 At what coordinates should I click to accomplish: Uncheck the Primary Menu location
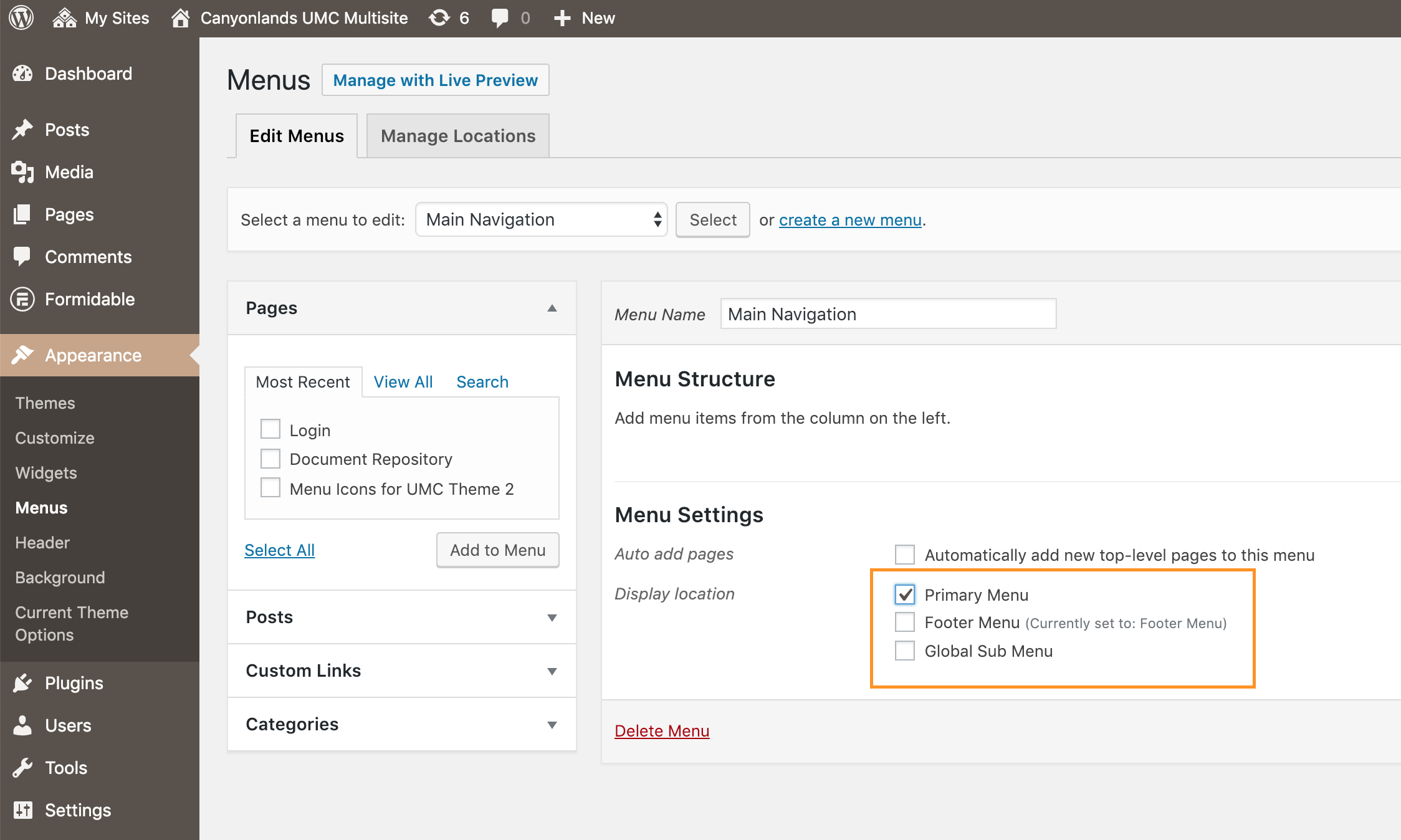(905, 594)
